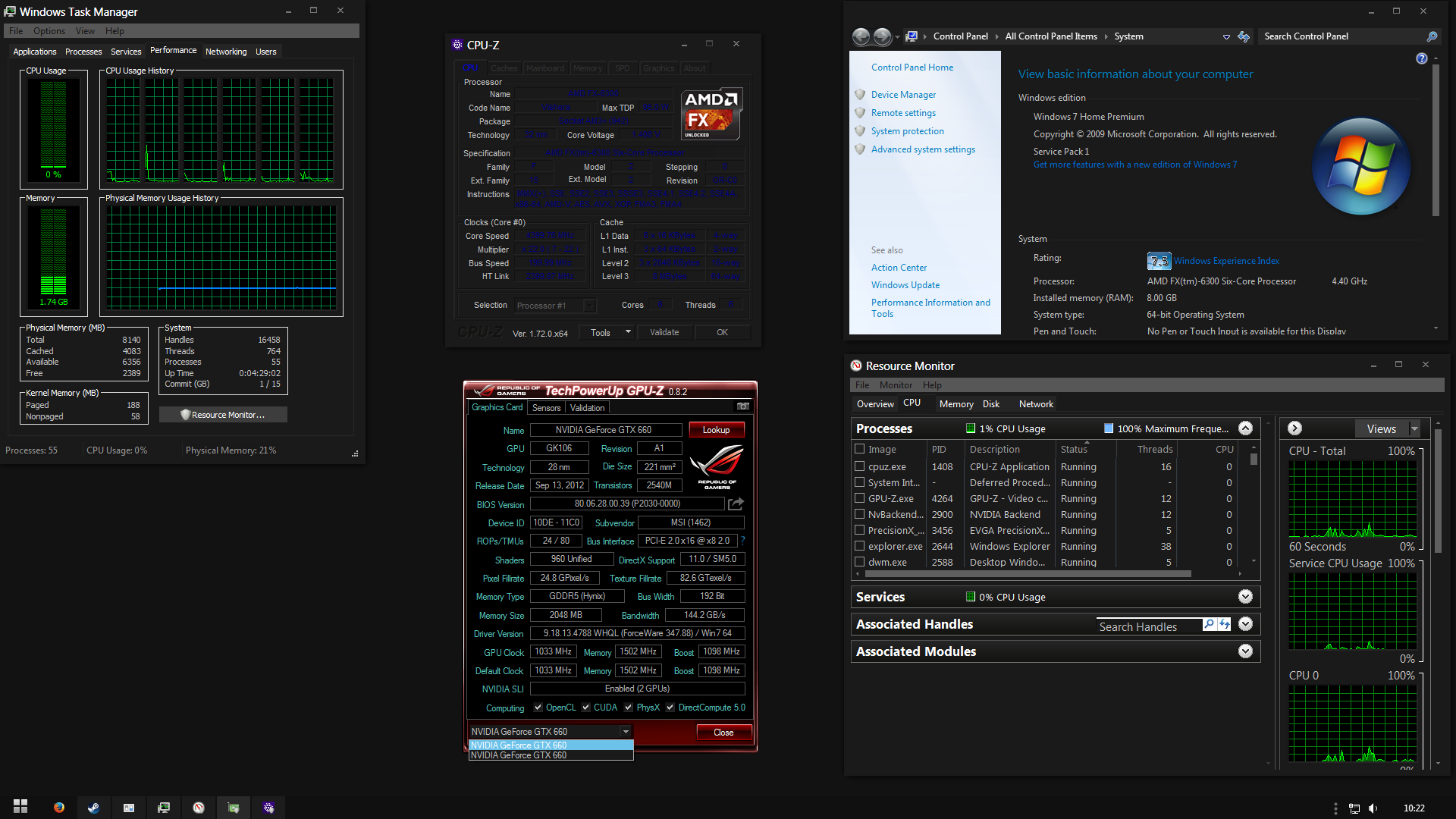This screenshot has width=1456, height=819.
Task: Click the Lookup button in GPU-Z
Action: pyautogui.click(x=716, y=430)
